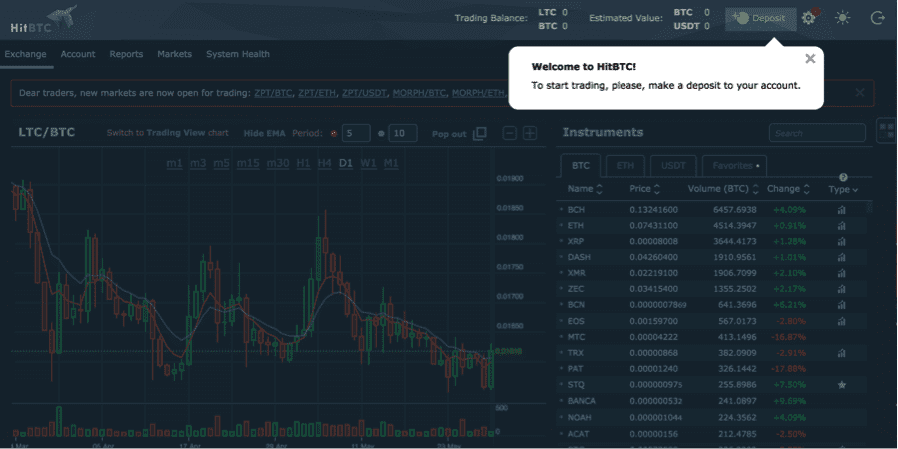Select the M1 monthly chart timeframe
898x449 pixels.
[x=391, y=163]
